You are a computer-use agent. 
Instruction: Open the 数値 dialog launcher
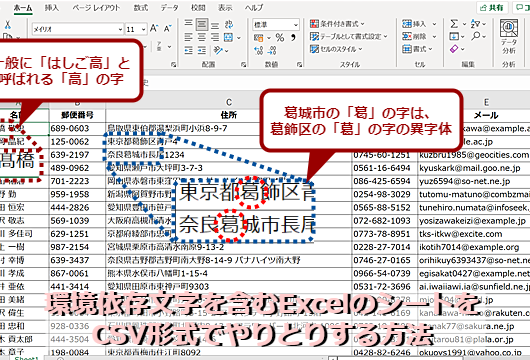(x=299, y=64)
